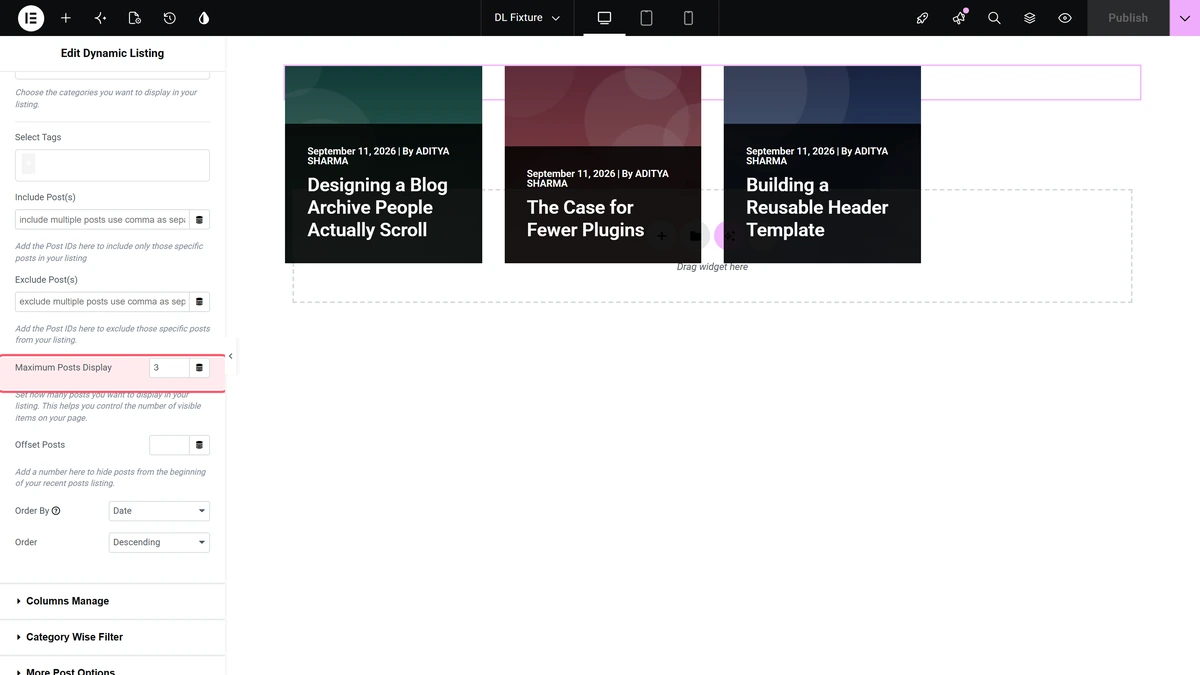This screenshot has height=675, width=1200.
Task: Open the finder search icon
Action: (x=994, y=18)
